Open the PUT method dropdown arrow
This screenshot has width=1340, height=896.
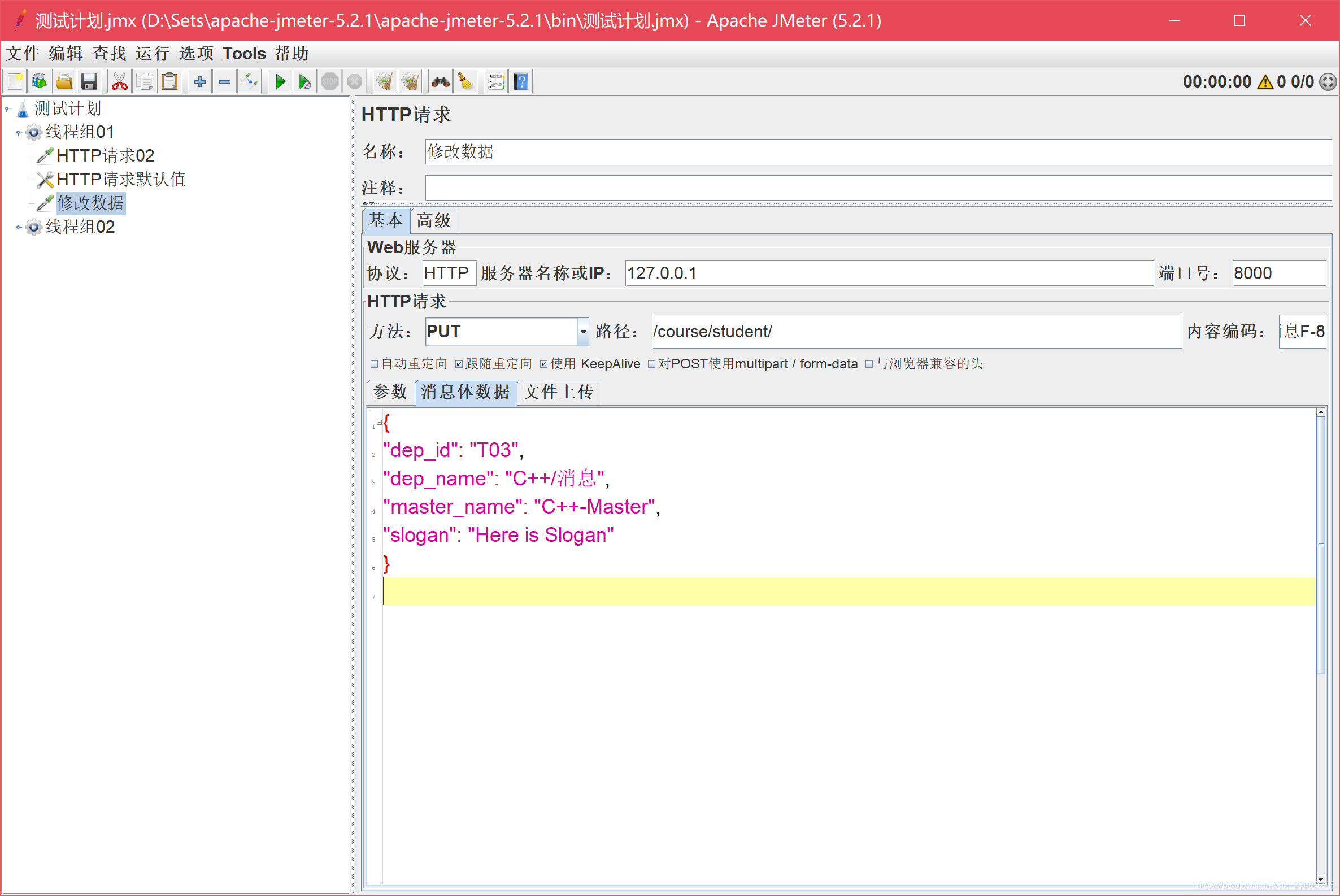pos(583,332)
